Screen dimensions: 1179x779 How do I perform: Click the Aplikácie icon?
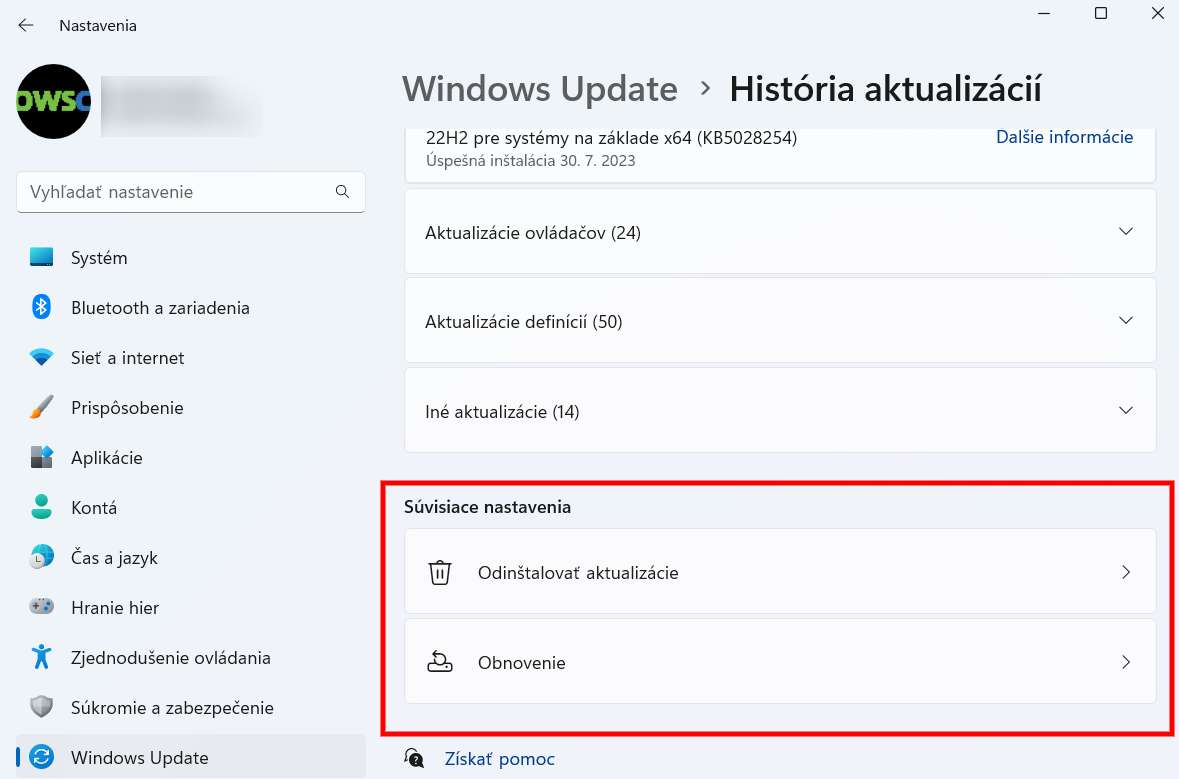pos(41,457)
